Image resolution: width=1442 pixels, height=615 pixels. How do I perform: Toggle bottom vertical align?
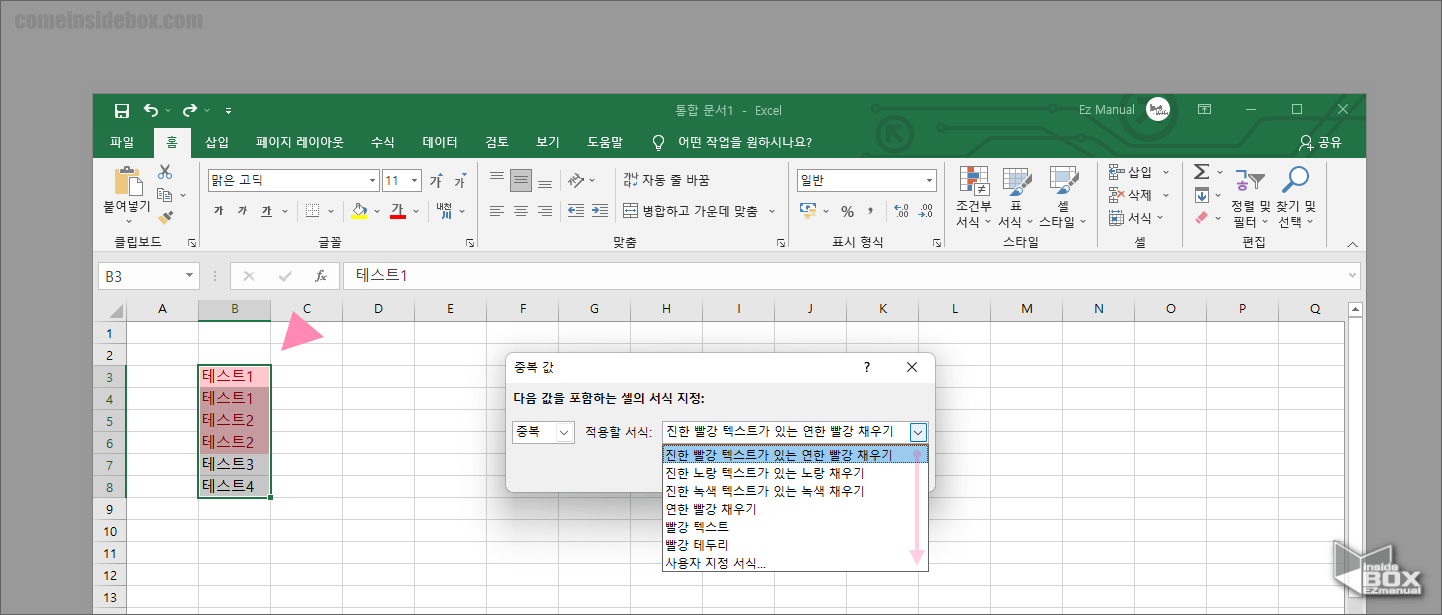pos(544,181)
